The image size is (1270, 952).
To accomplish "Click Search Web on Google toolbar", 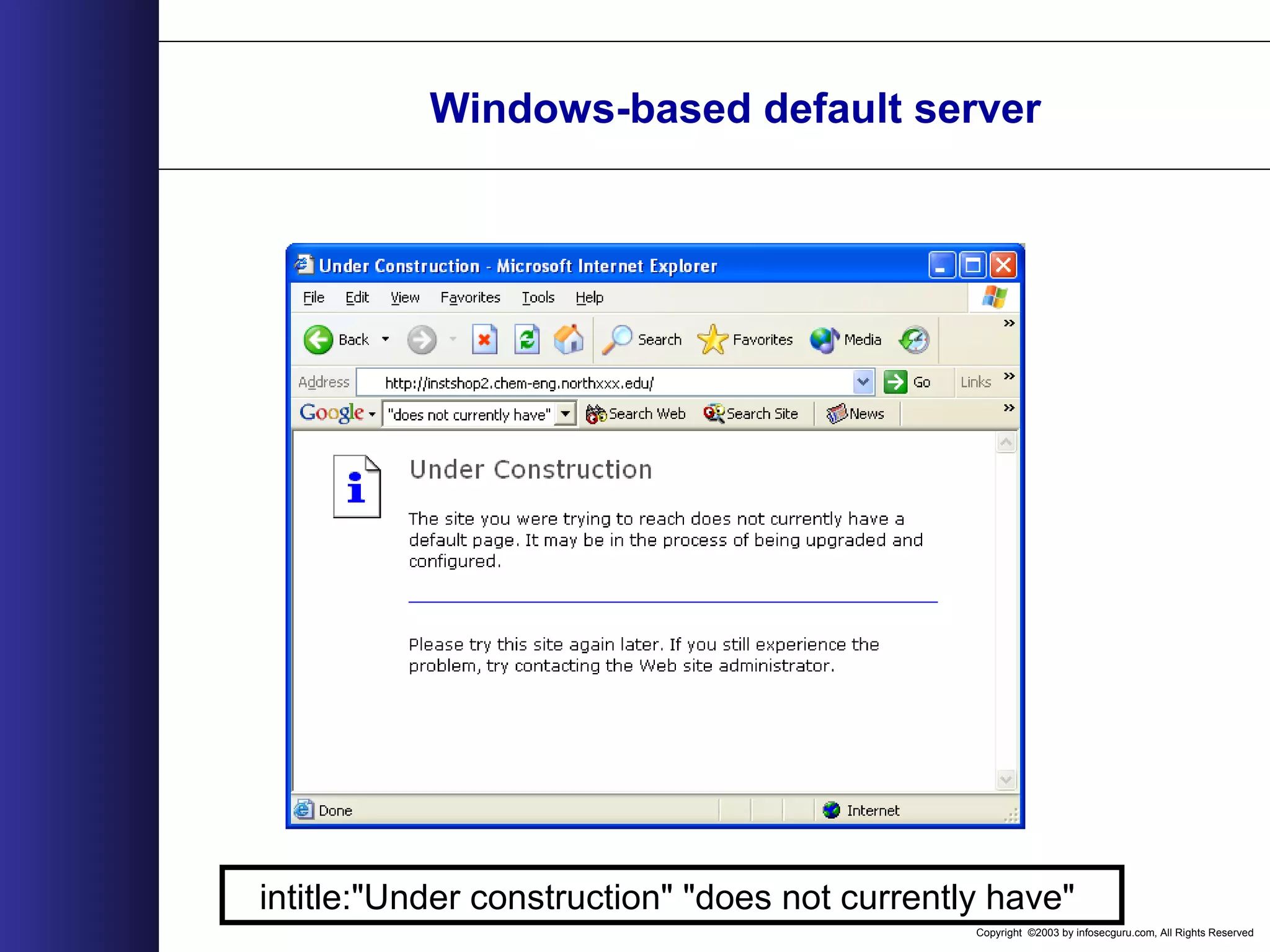I will click(636, 413).
